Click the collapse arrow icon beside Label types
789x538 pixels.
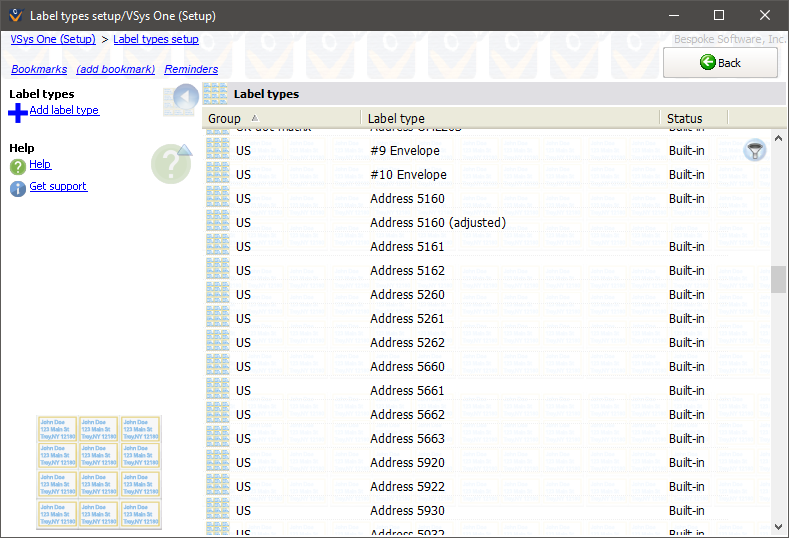click(183, 100)
